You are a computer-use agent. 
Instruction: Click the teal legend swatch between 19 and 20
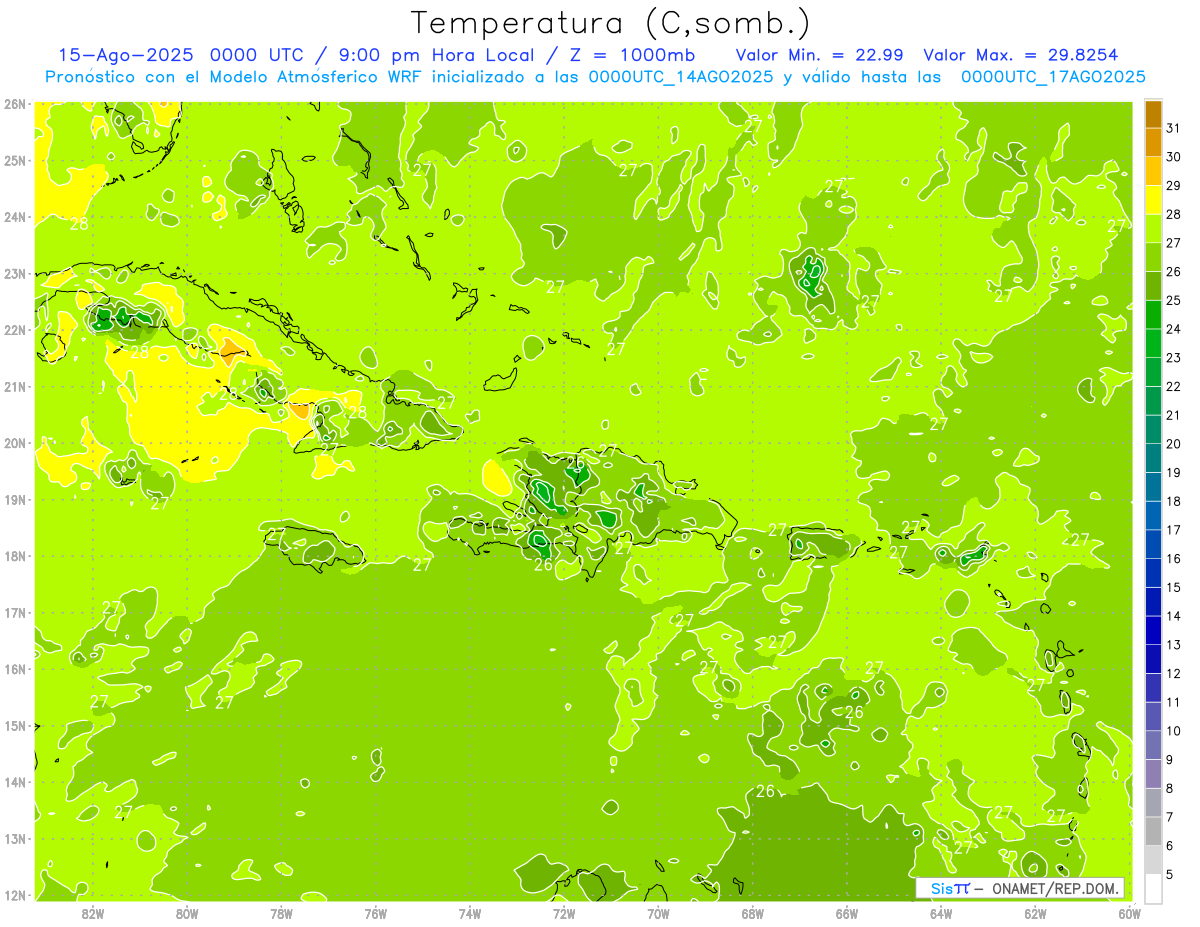coord(1153,458)
